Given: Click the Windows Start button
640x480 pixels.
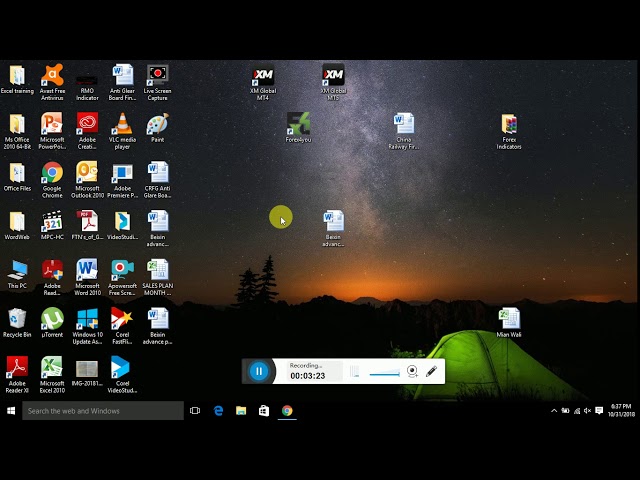Looking at the screenshot, I should [x=11, y=411].
